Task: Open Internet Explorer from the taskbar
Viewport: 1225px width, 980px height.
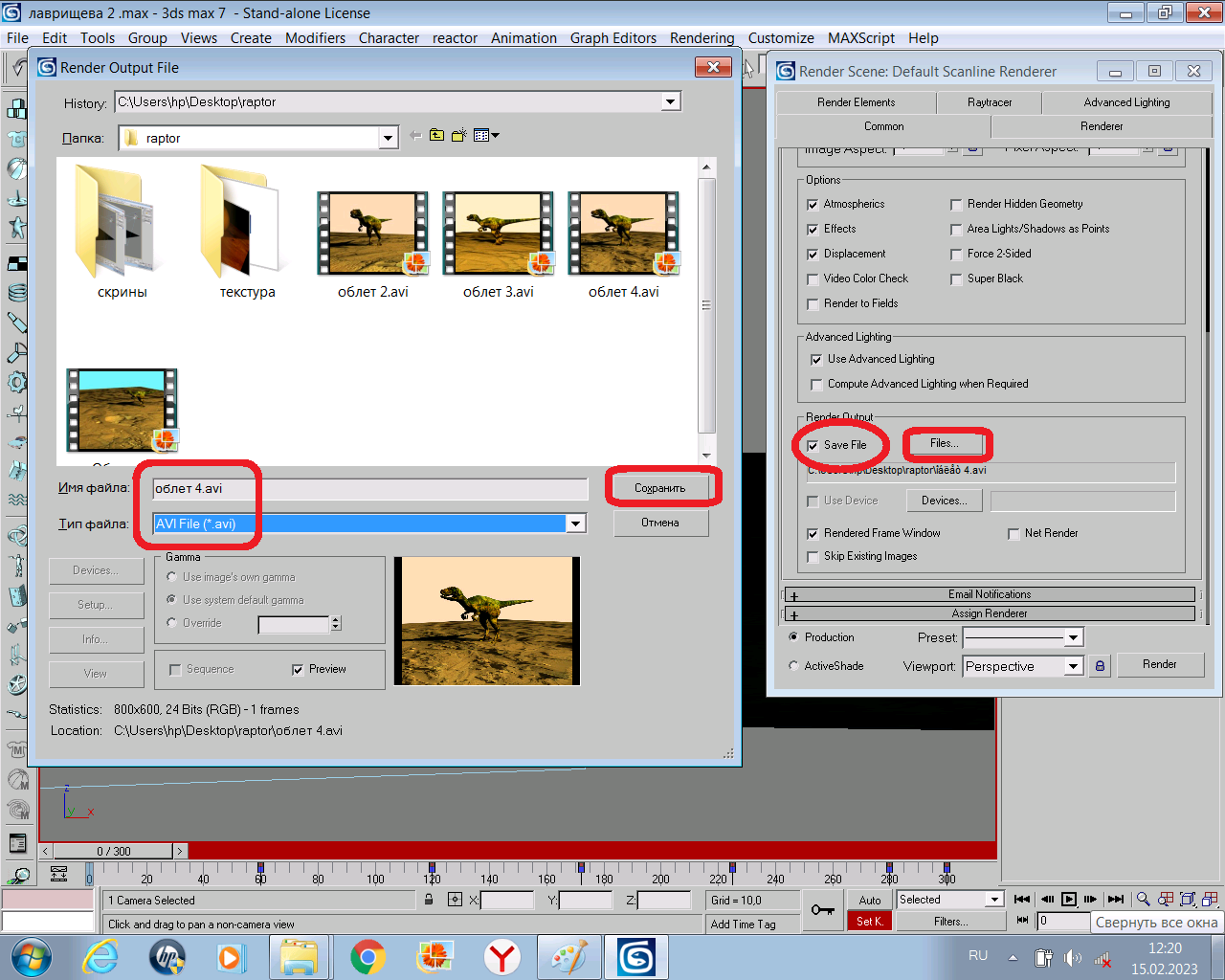Action: pos(100,956)
